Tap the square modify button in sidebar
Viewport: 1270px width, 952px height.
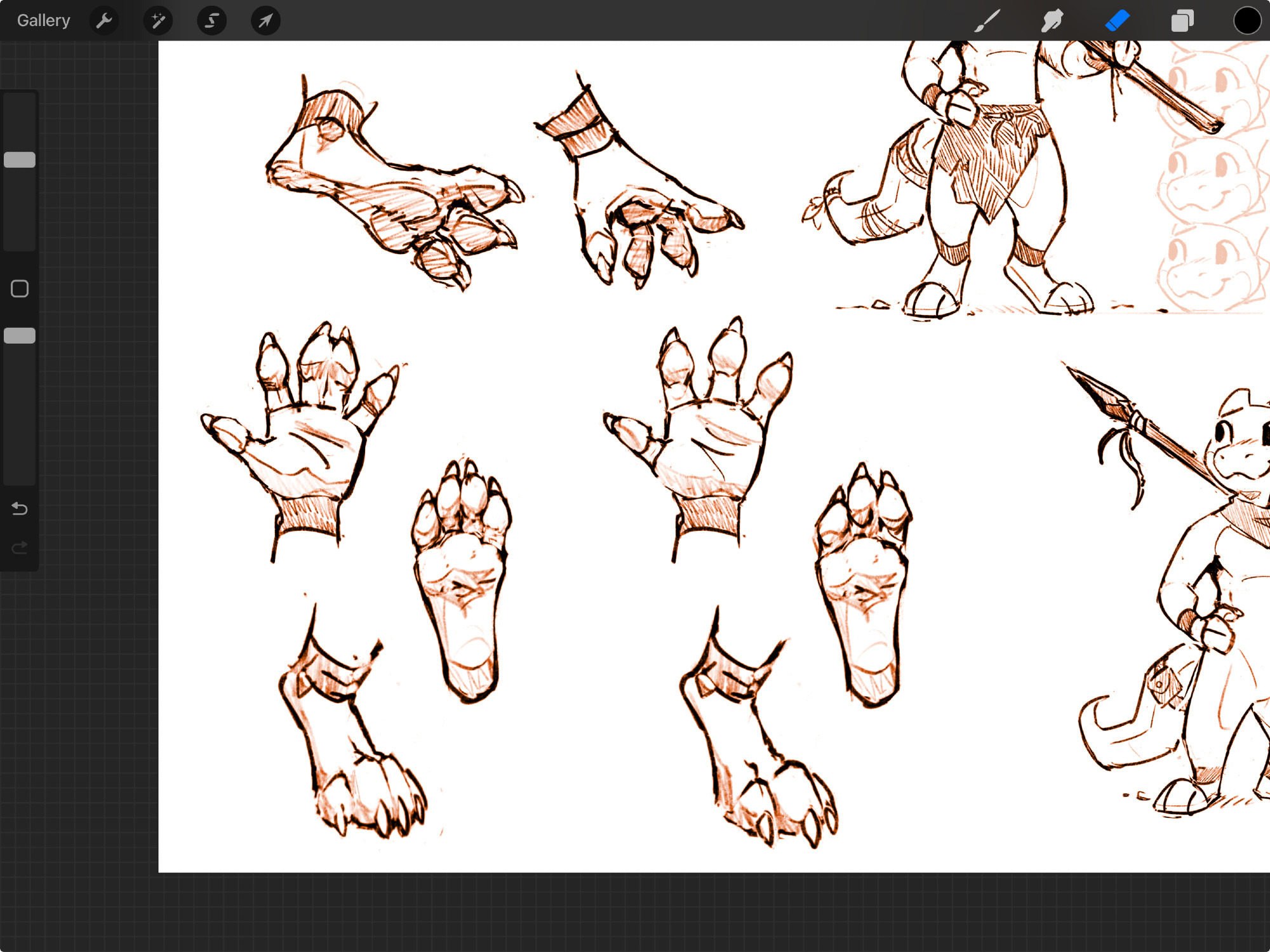click(x=20, y=289)
